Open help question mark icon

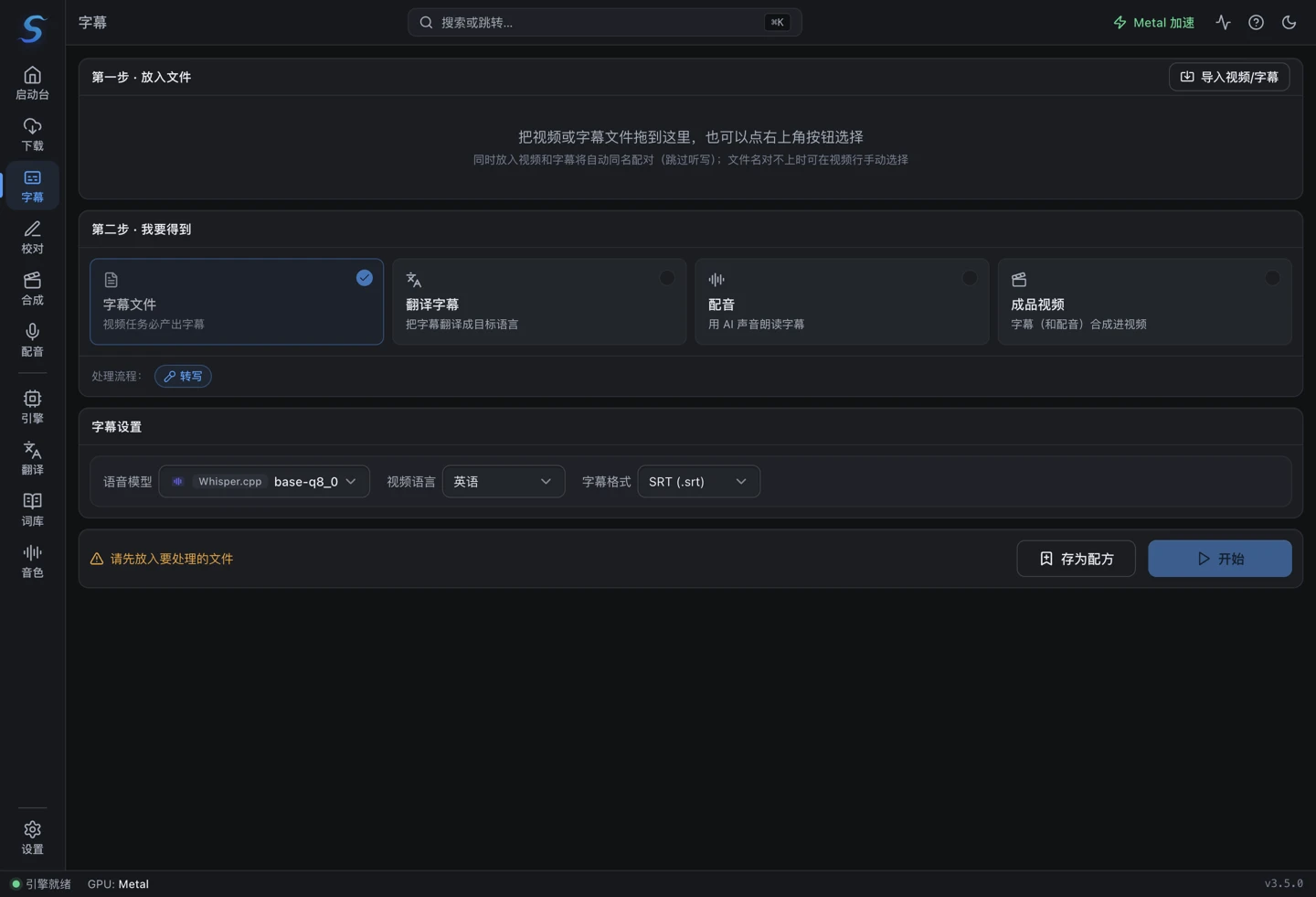(x=1256, y=22)
